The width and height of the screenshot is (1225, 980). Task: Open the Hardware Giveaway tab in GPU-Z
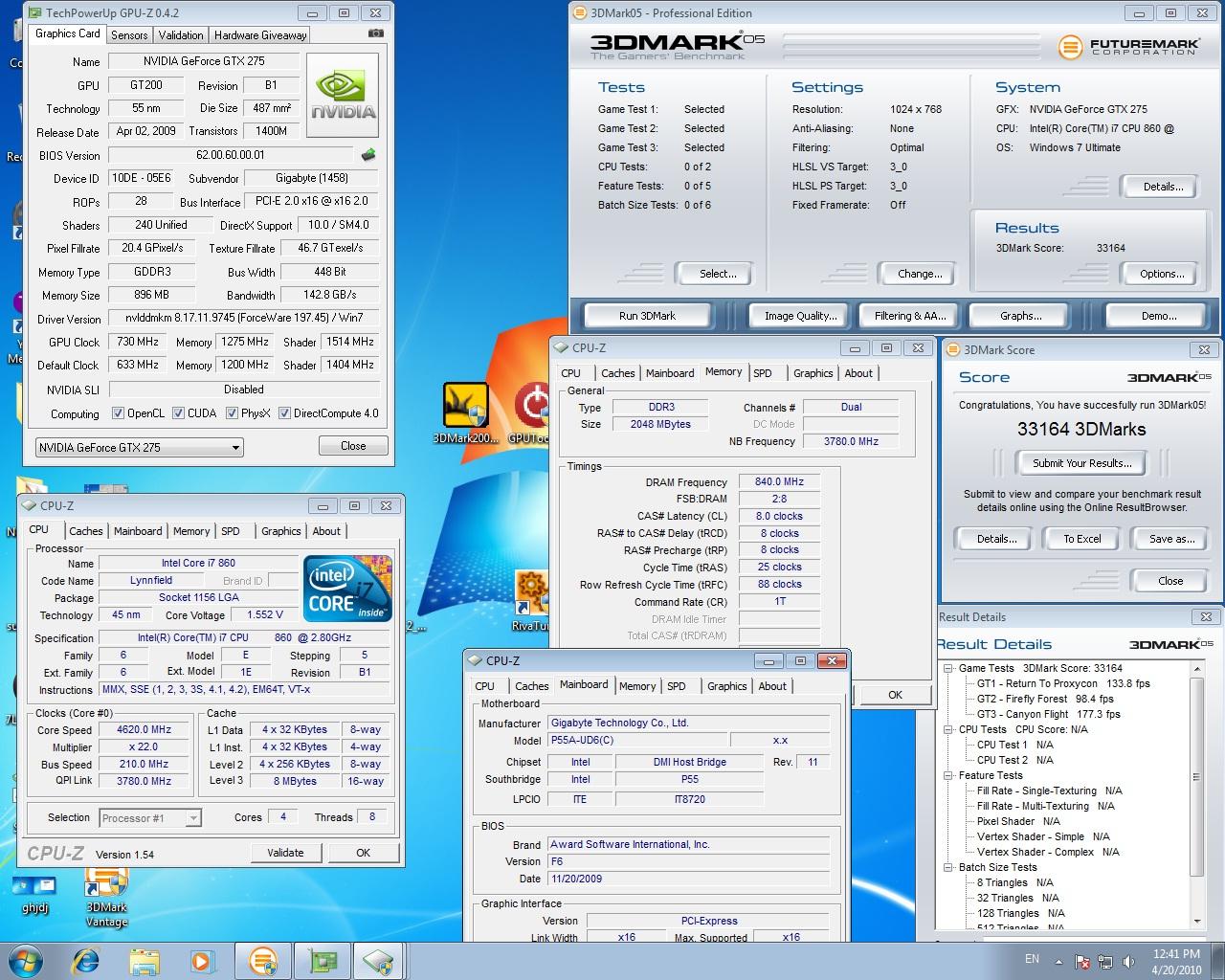(260, 34)
